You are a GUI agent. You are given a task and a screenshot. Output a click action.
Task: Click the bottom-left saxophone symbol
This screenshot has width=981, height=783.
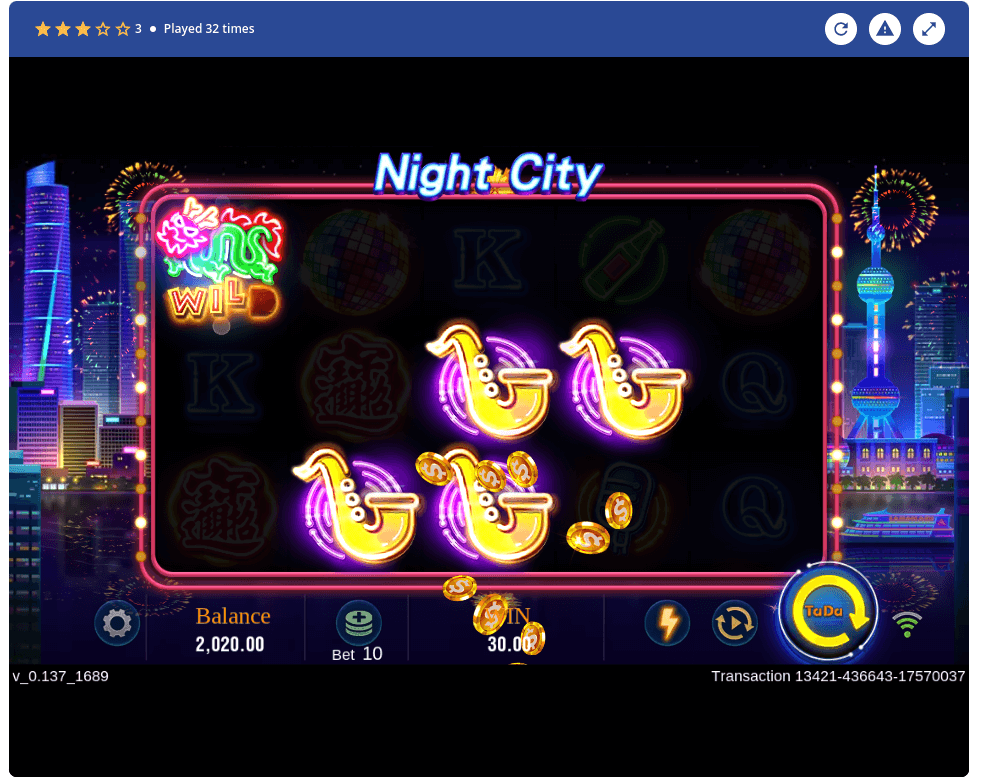pos(355,505)
